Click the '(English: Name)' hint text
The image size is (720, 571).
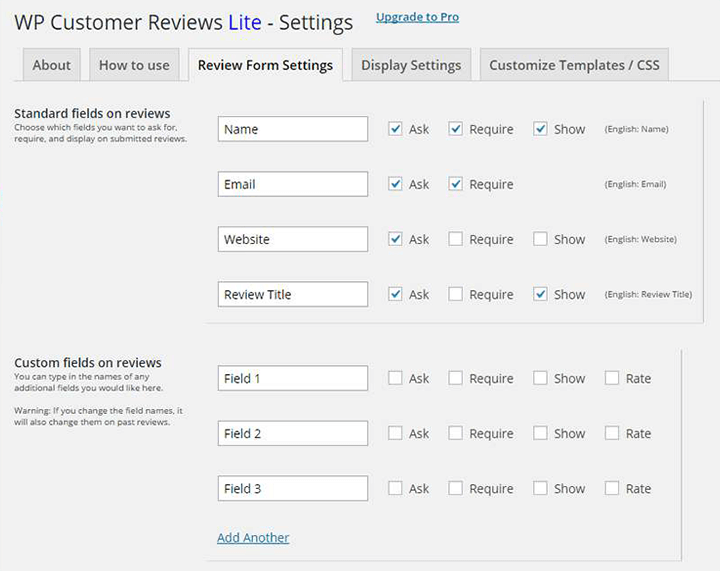tap(636, 129)
